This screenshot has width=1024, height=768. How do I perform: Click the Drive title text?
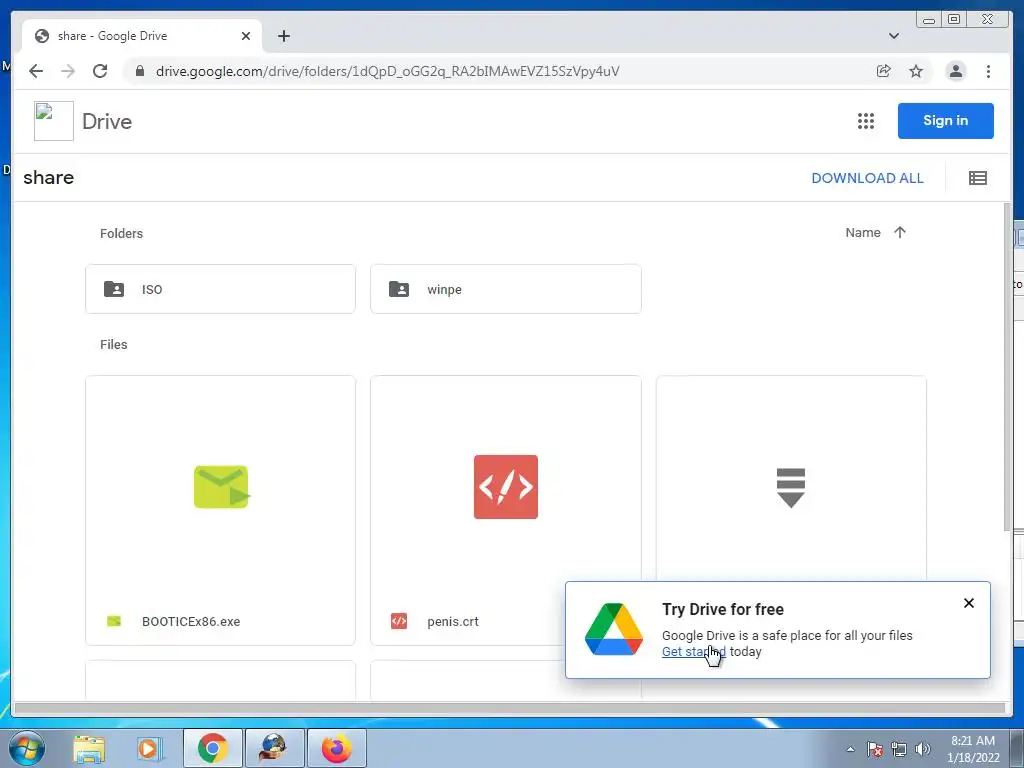tap(107, 121)
